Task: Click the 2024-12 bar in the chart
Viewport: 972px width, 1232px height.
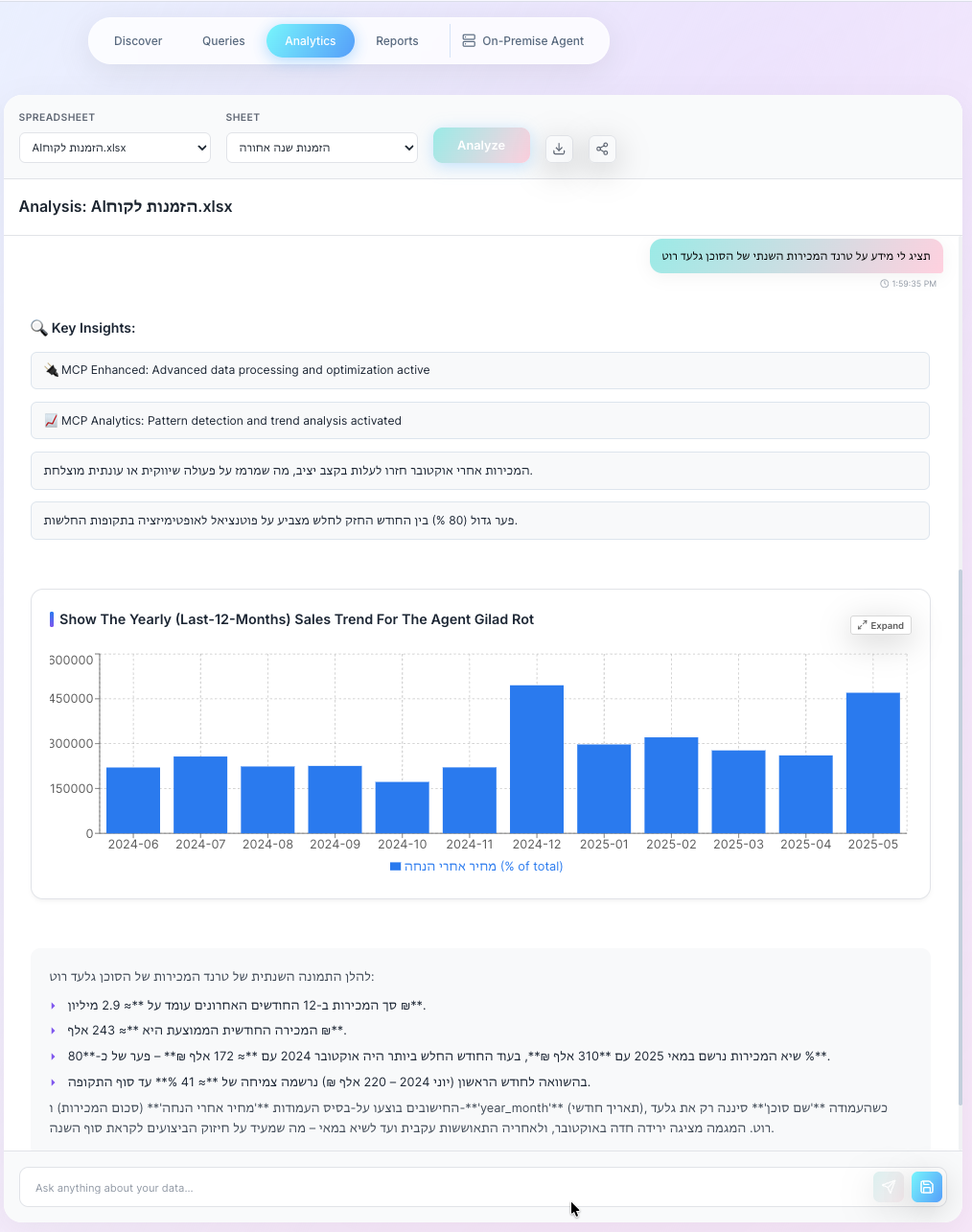Action: pos(537,758)
